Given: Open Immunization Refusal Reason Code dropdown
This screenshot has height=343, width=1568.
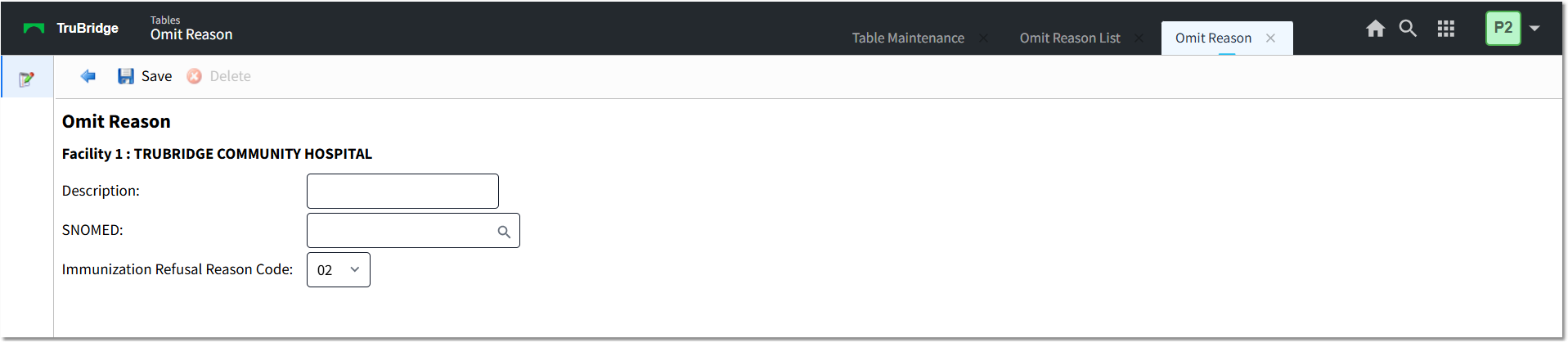Looking at the screenshot, I should (x=339, y=270).
